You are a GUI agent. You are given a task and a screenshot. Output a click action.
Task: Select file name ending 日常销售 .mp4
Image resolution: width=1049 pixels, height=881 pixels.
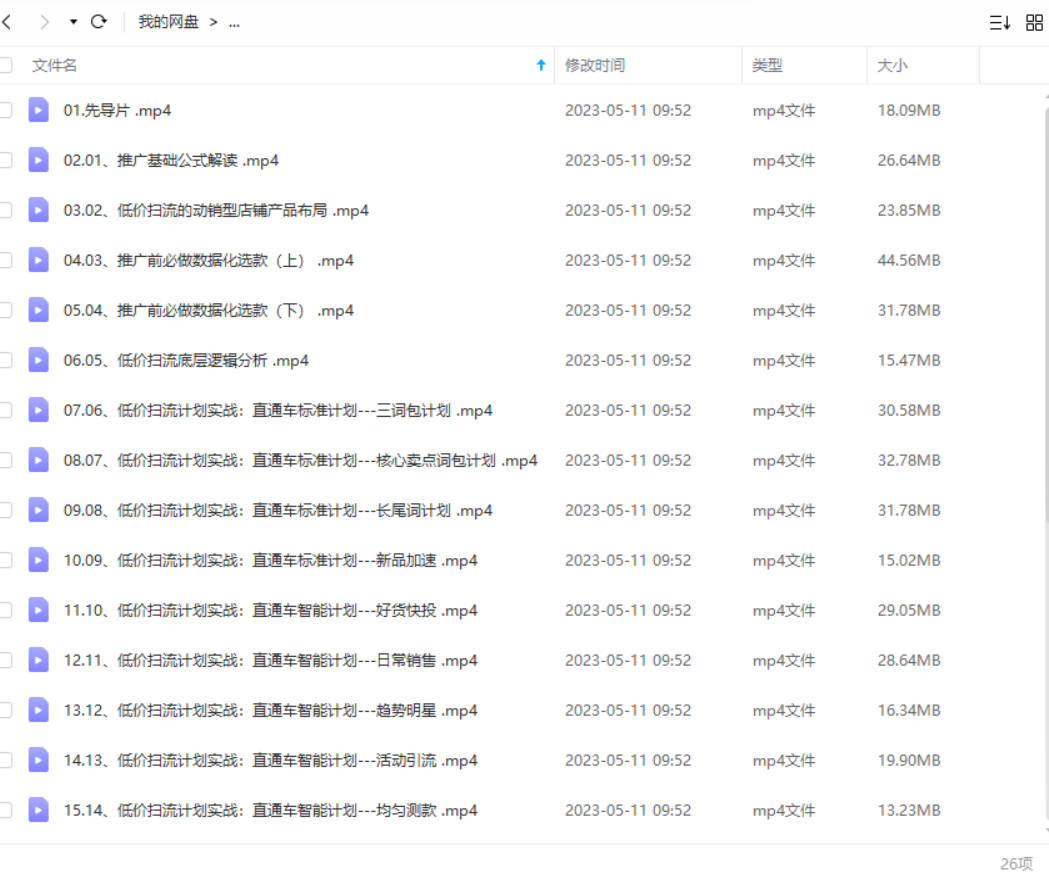point(270,661)
